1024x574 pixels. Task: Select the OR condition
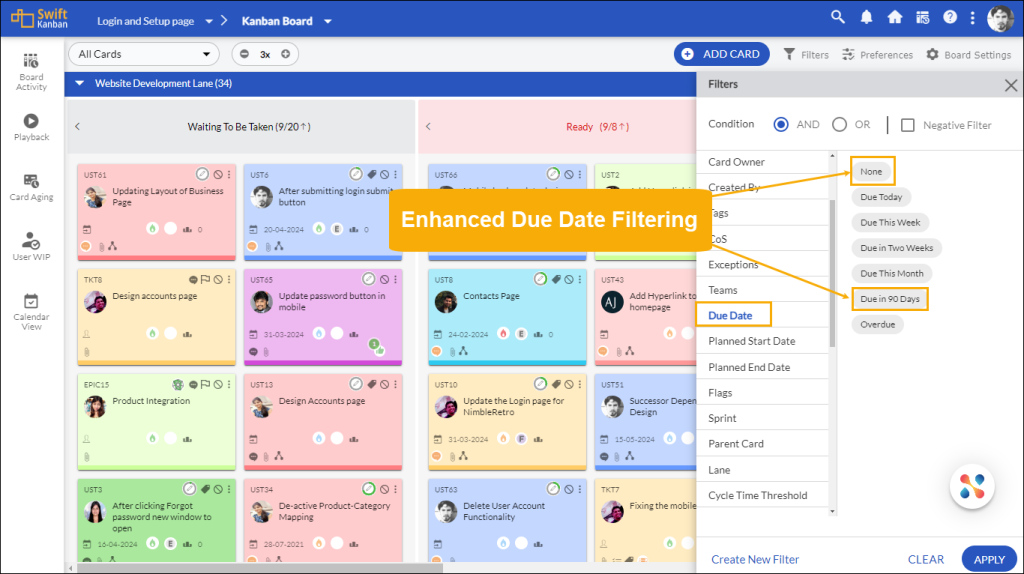coord(839,124)
